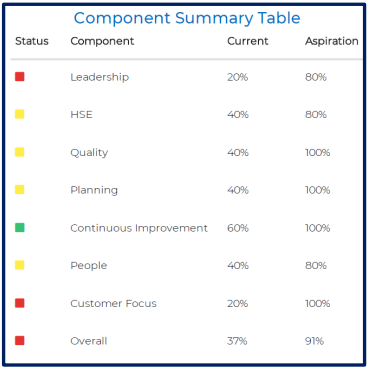The height and width of the screenshot is (368, 368).
Task: Sort by the Status column header
Action: pyautogui.click(x=32, y=41)
